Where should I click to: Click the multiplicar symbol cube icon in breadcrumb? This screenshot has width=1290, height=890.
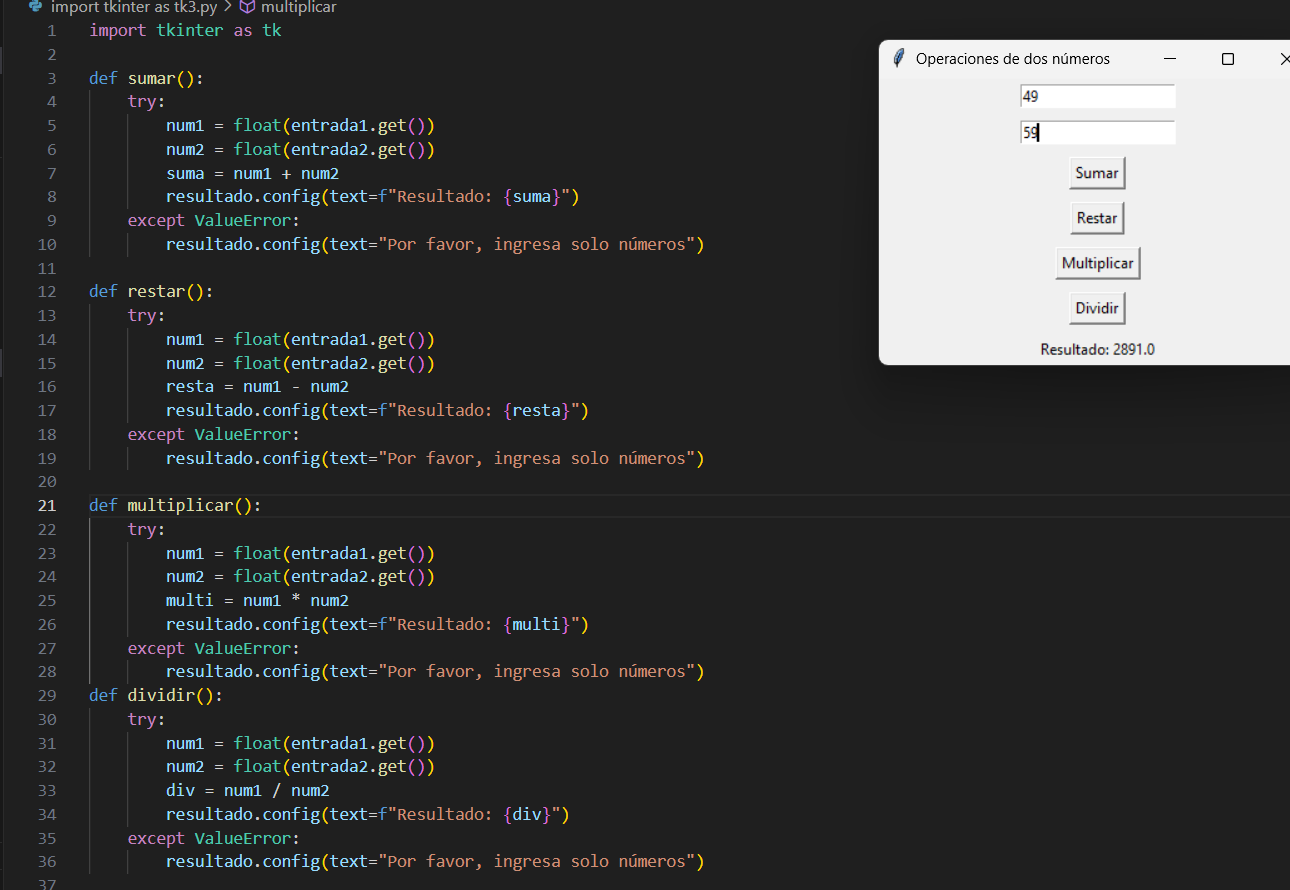[x=247, y=7]
